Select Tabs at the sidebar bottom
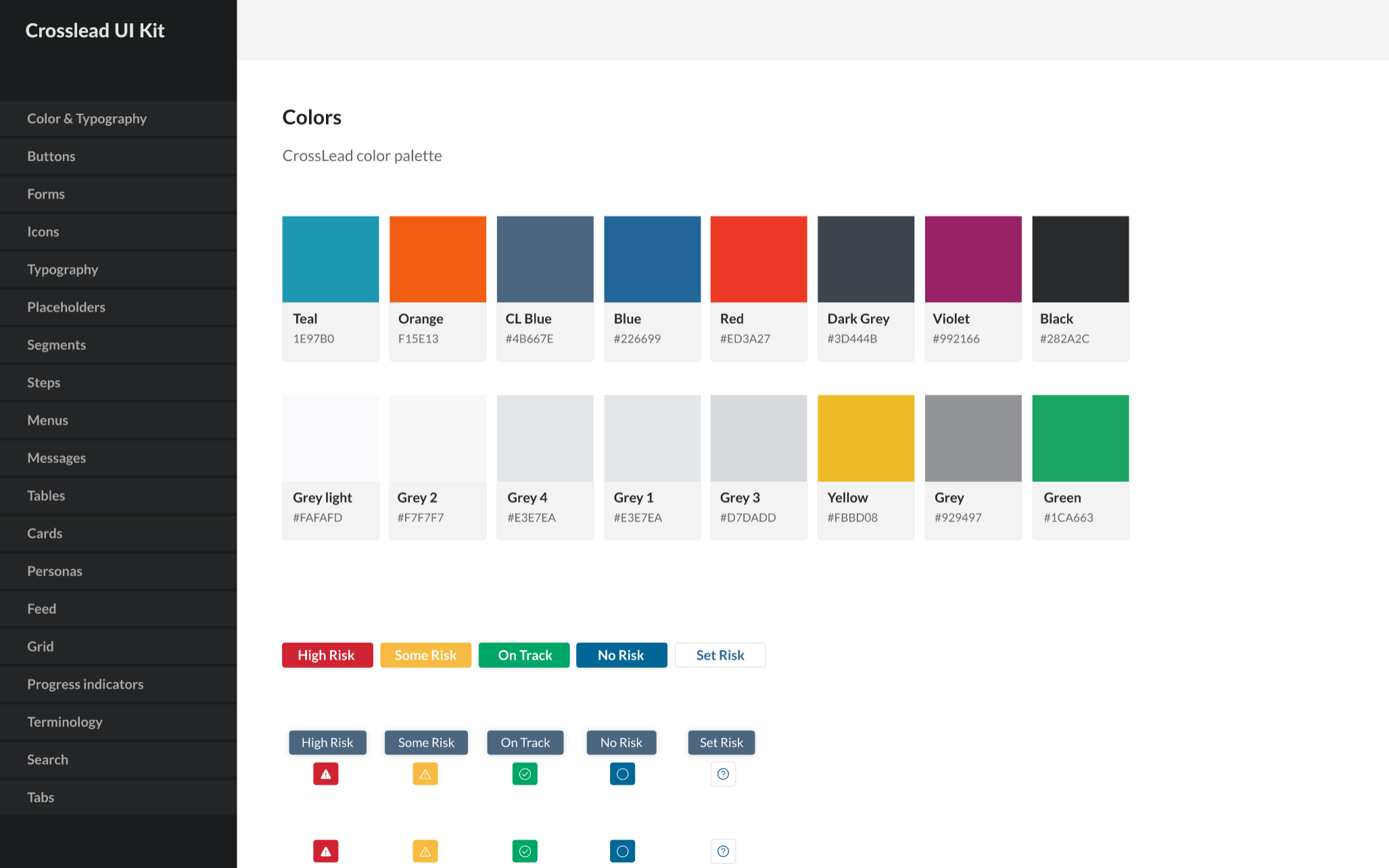This screenshot has width=1389, height=868. click(x=118, y=798)
